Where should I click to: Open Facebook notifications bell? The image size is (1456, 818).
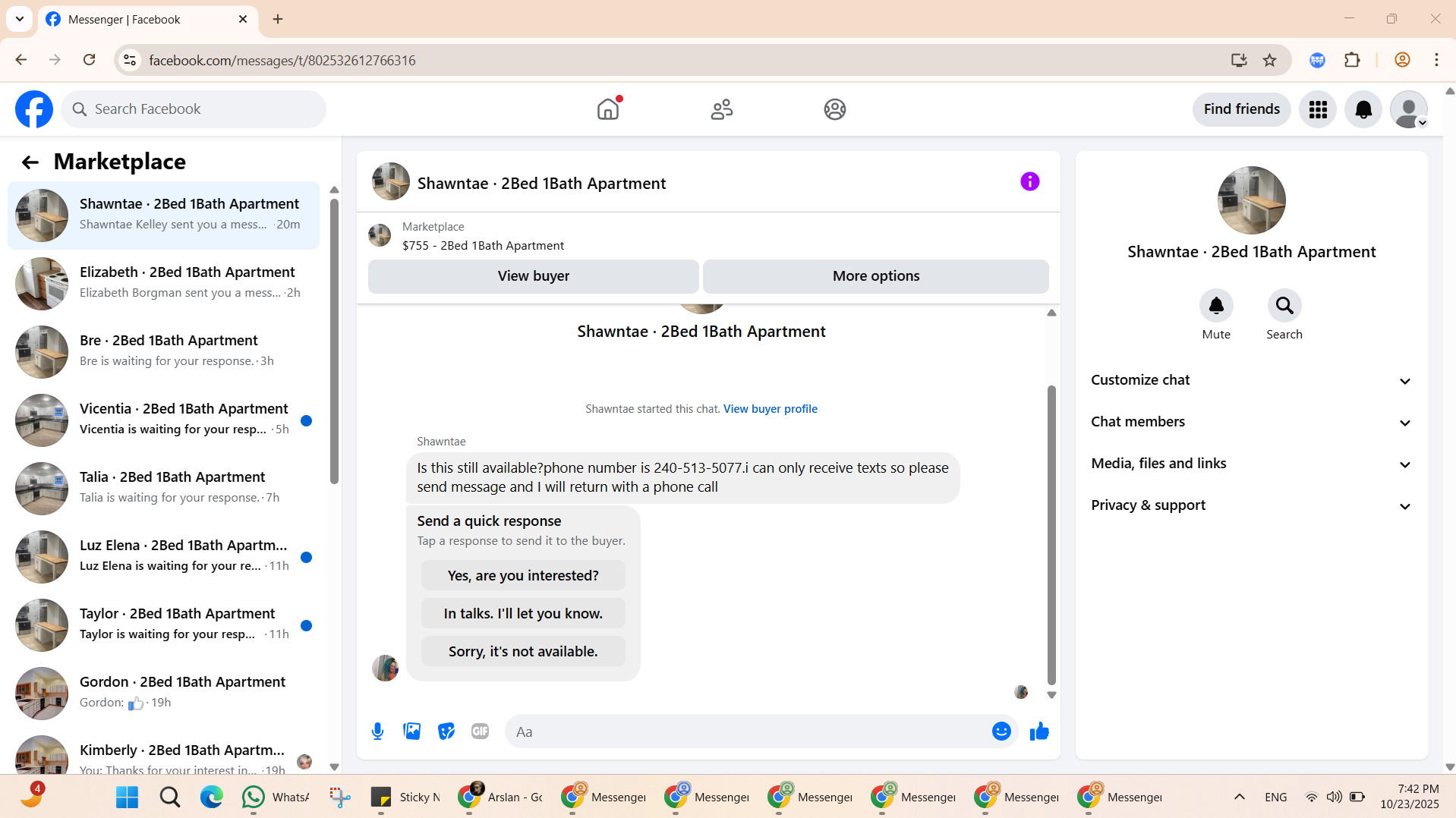pyautogui.click(x=1363, y=110)
